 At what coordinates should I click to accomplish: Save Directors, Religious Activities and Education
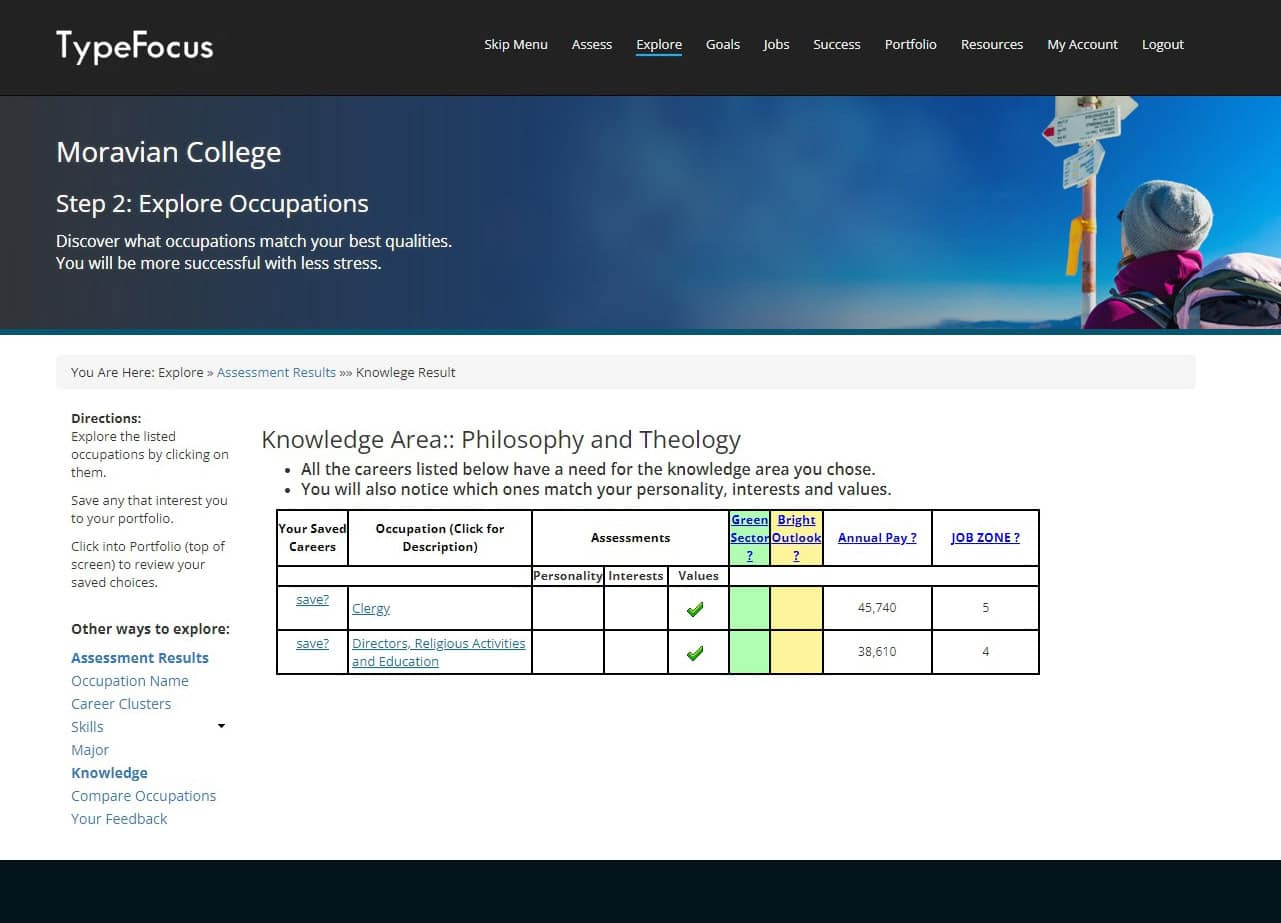[x=312, y=644]
